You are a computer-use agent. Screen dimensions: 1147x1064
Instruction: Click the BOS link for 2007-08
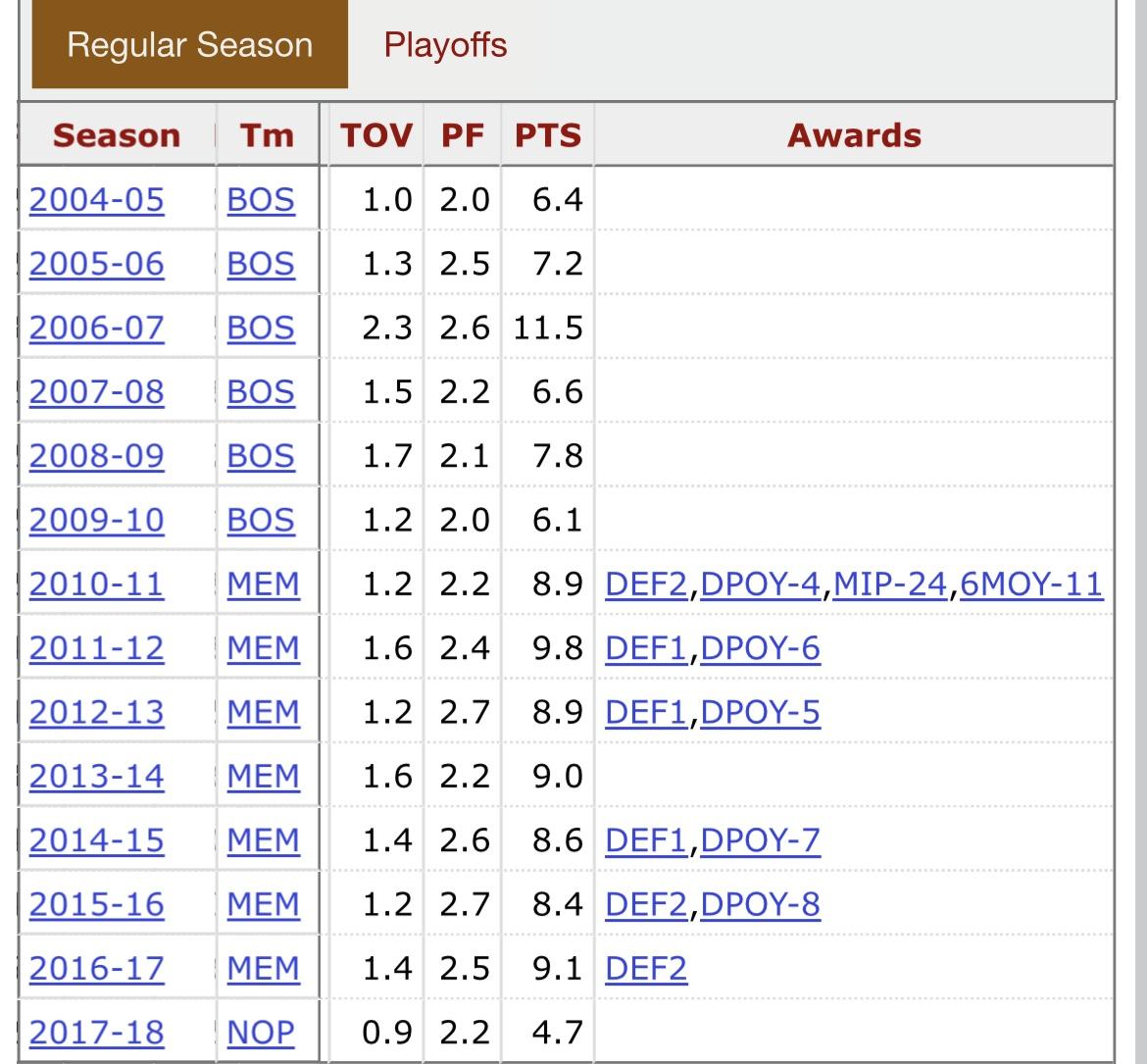(x=261, y=392)
